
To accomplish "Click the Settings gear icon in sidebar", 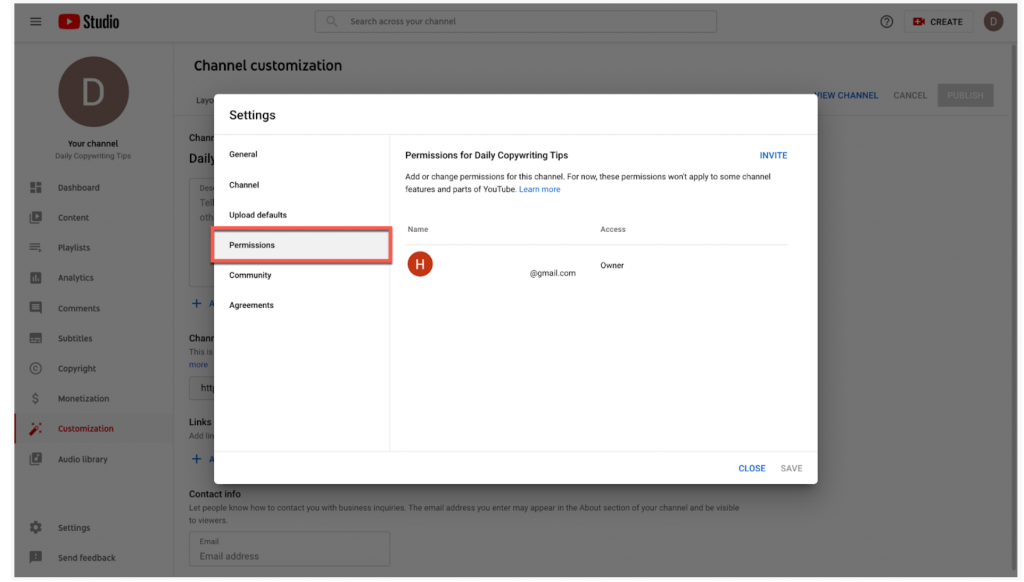I will 35,528.
